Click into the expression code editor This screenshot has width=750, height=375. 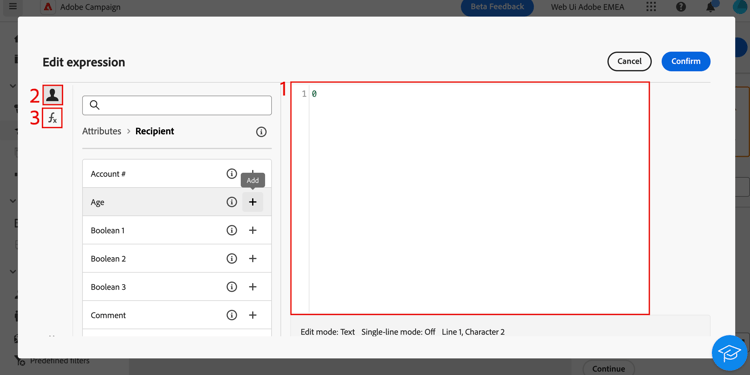470,198
